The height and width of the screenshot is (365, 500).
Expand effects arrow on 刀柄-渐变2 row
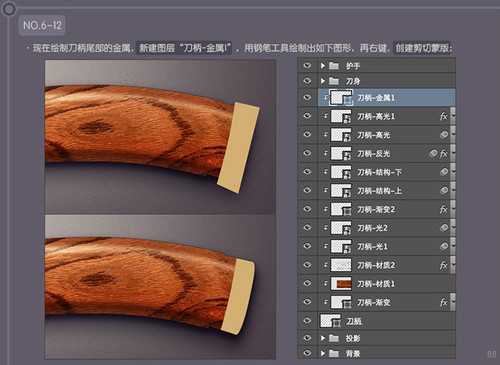click(453, 209)
